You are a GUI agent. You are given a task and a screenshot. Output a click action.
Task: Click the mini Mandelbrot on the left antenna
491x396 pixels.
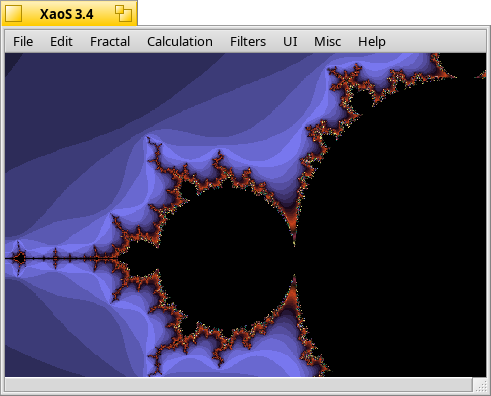[19, 258]
